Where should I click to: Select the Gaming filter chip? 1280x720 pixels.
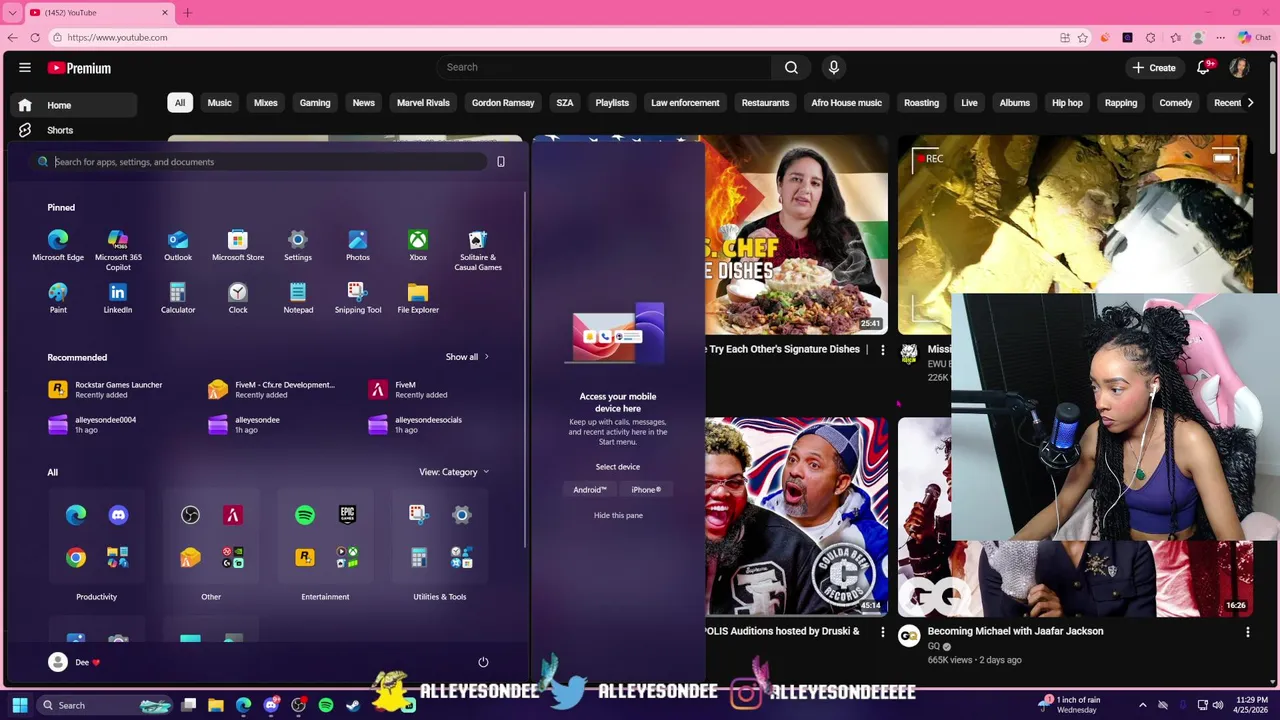click(x=315, y=103)
